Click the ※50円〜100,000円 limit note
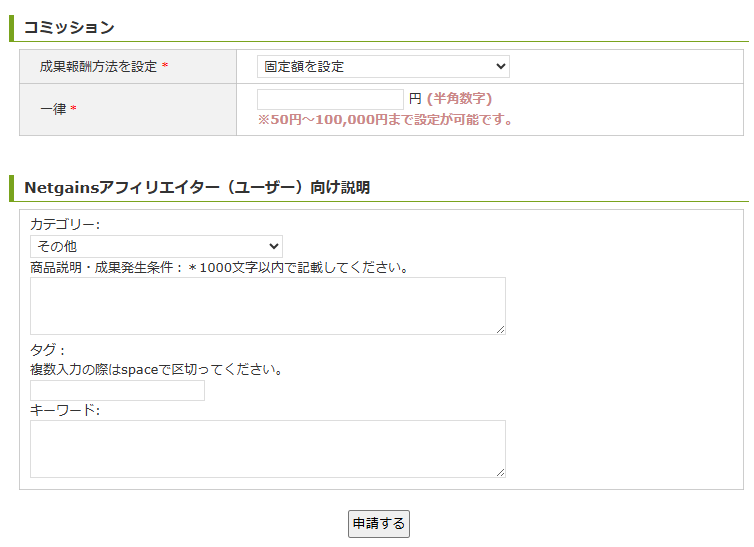The height and width of the screenshot is (547, 754). 385,120
